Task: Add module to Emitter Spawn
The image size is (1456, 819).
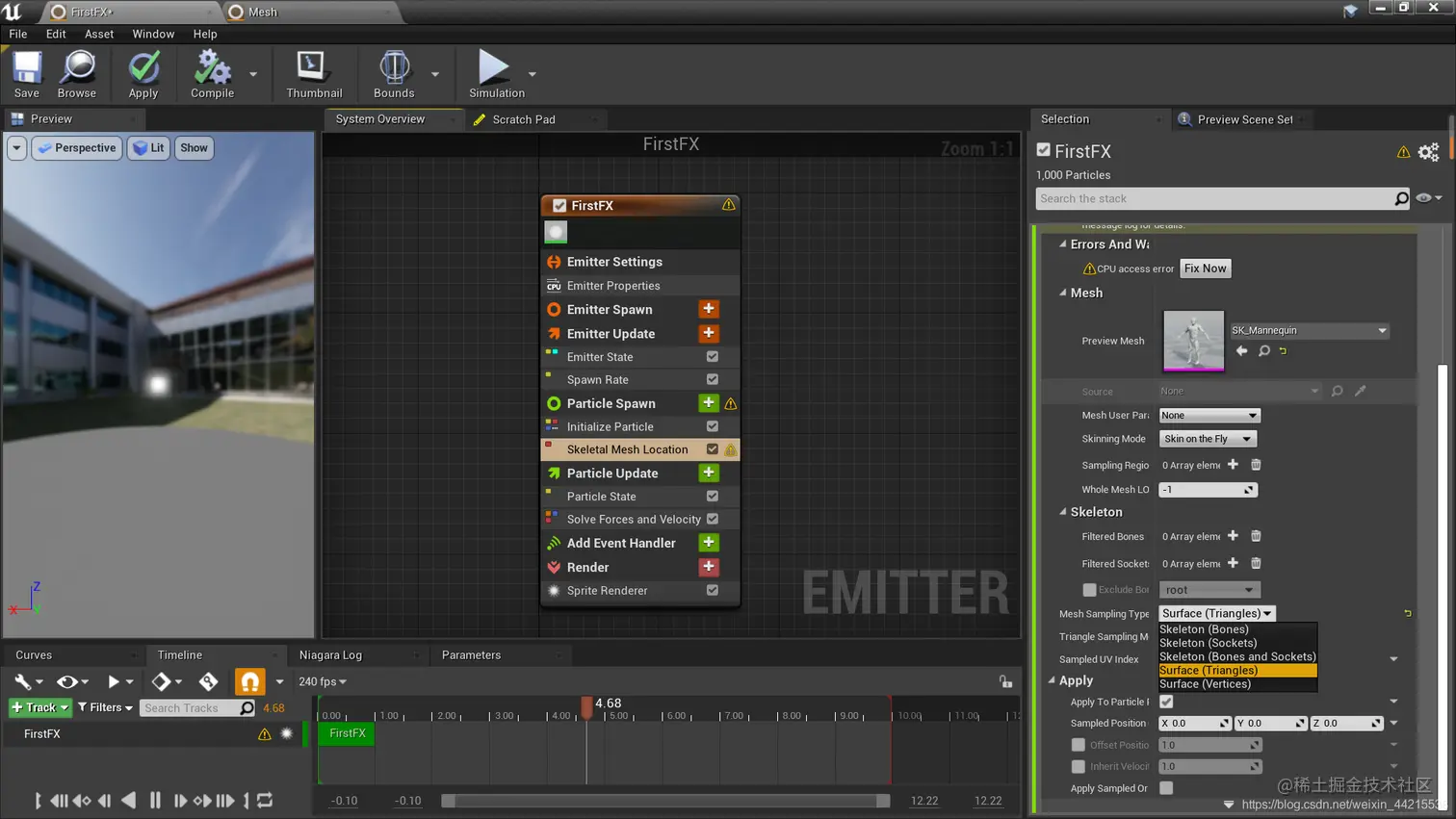Action: [x=709, y=309]
